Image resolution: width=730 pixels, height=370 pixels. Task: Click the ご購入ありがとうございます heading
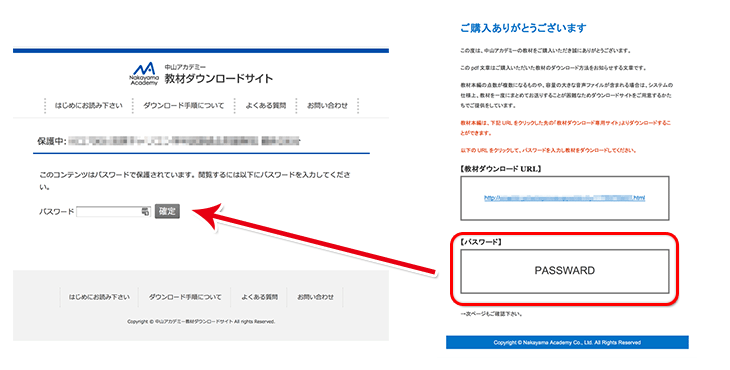[523, 28]
